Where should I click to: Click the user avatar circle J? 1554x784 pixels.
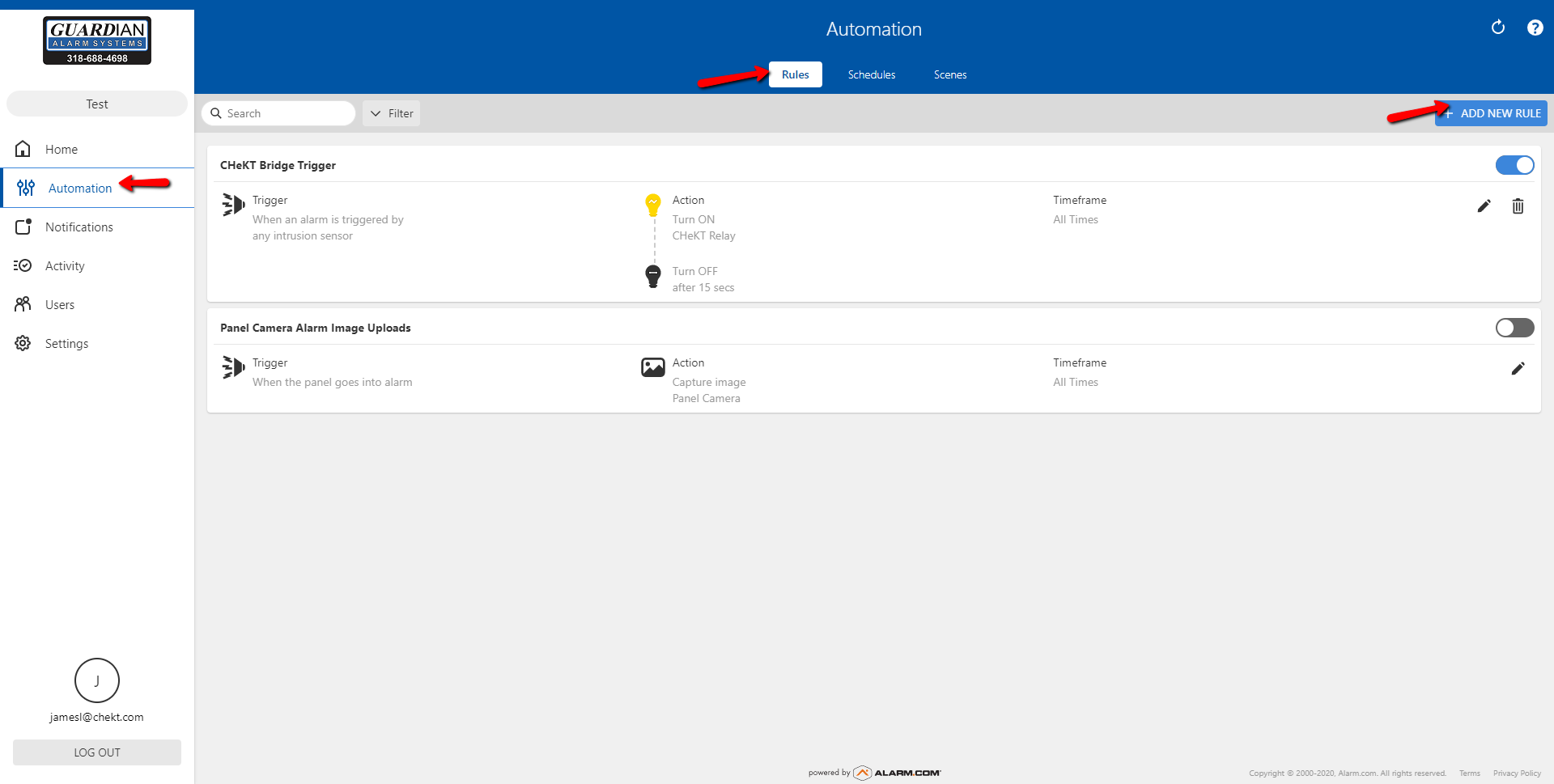click(97, 680)
